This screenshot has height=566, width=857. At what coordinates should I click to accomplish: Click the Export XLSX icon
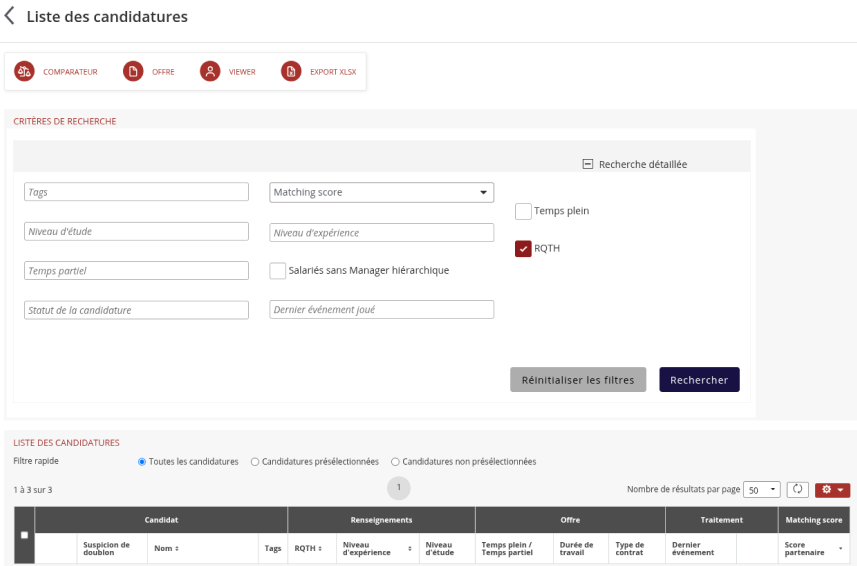coord(291,72)
